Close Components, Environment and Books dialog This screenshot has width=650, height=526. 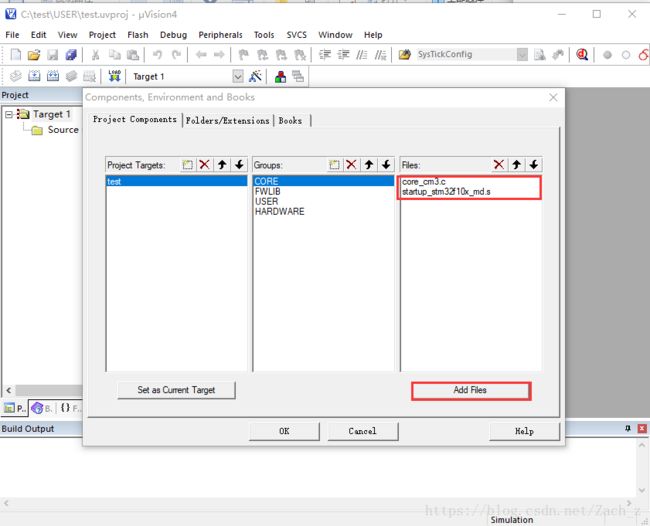tap(553, 97)
